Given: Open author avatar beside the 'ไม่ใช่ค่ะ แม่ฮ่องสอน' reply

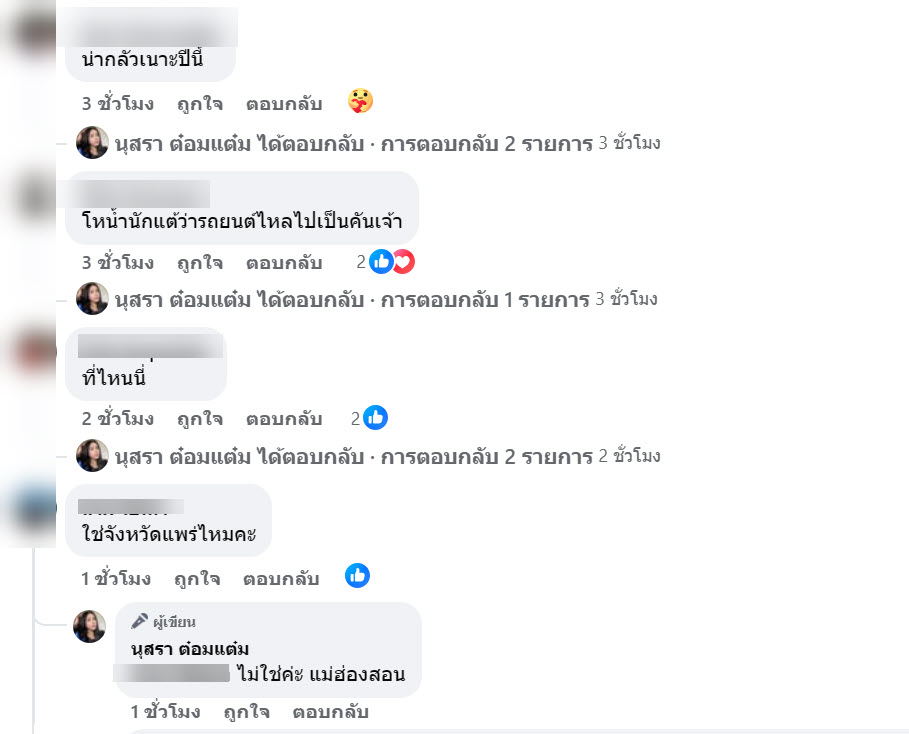Looking at the screenshot, I should pos(89,626).
